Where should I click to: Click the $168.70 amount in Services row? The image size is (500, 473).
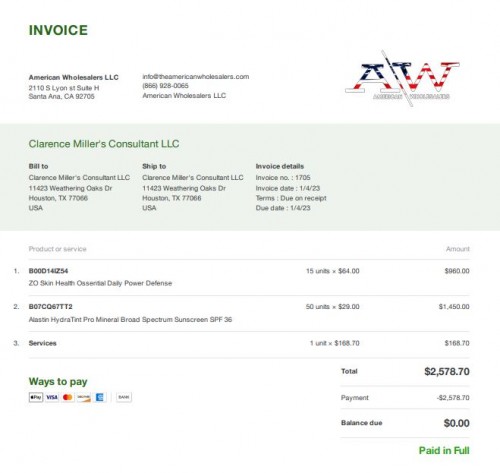coord(457,343)
